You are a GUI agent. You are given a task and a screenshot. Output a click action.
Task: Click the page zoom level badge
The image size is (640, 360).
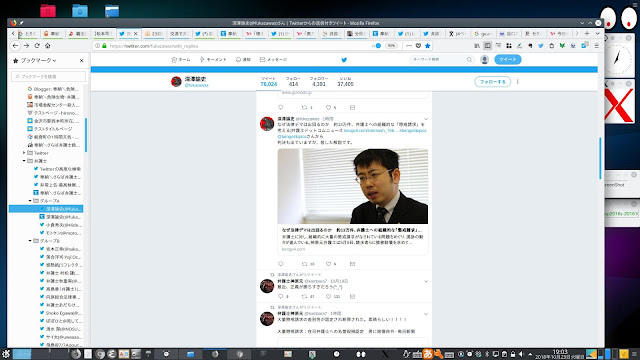pos(391,46)
